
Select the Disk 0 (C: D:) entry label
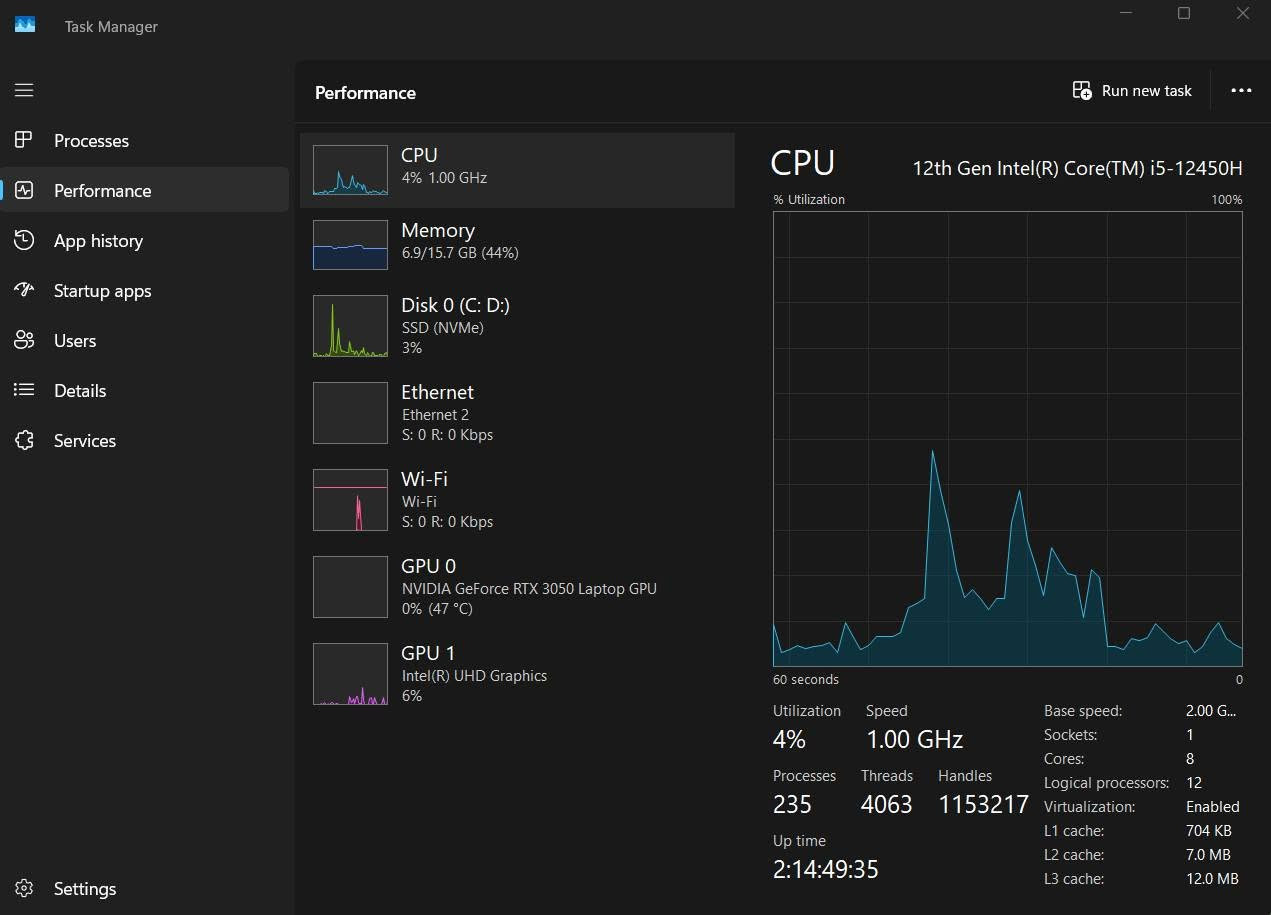pos(455,305)
